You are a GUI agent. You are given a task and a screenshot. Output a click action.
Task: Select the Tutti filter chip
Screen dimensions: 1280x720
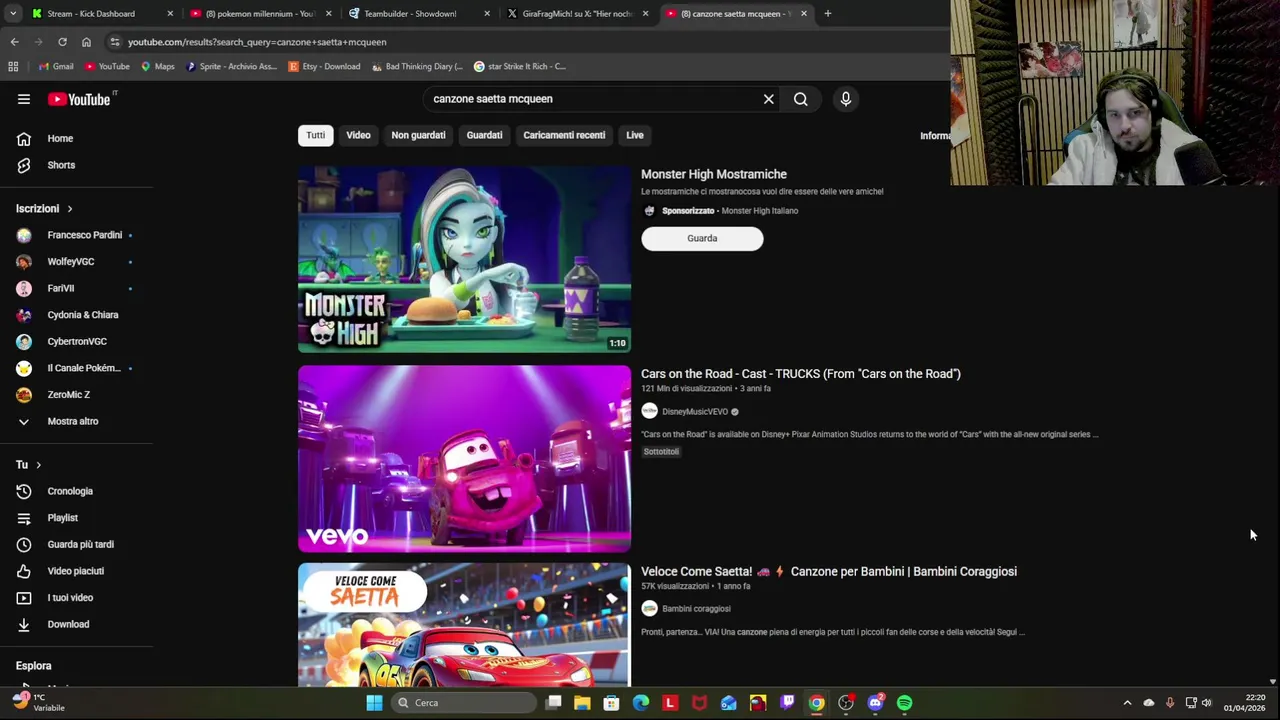click(316, 135)
